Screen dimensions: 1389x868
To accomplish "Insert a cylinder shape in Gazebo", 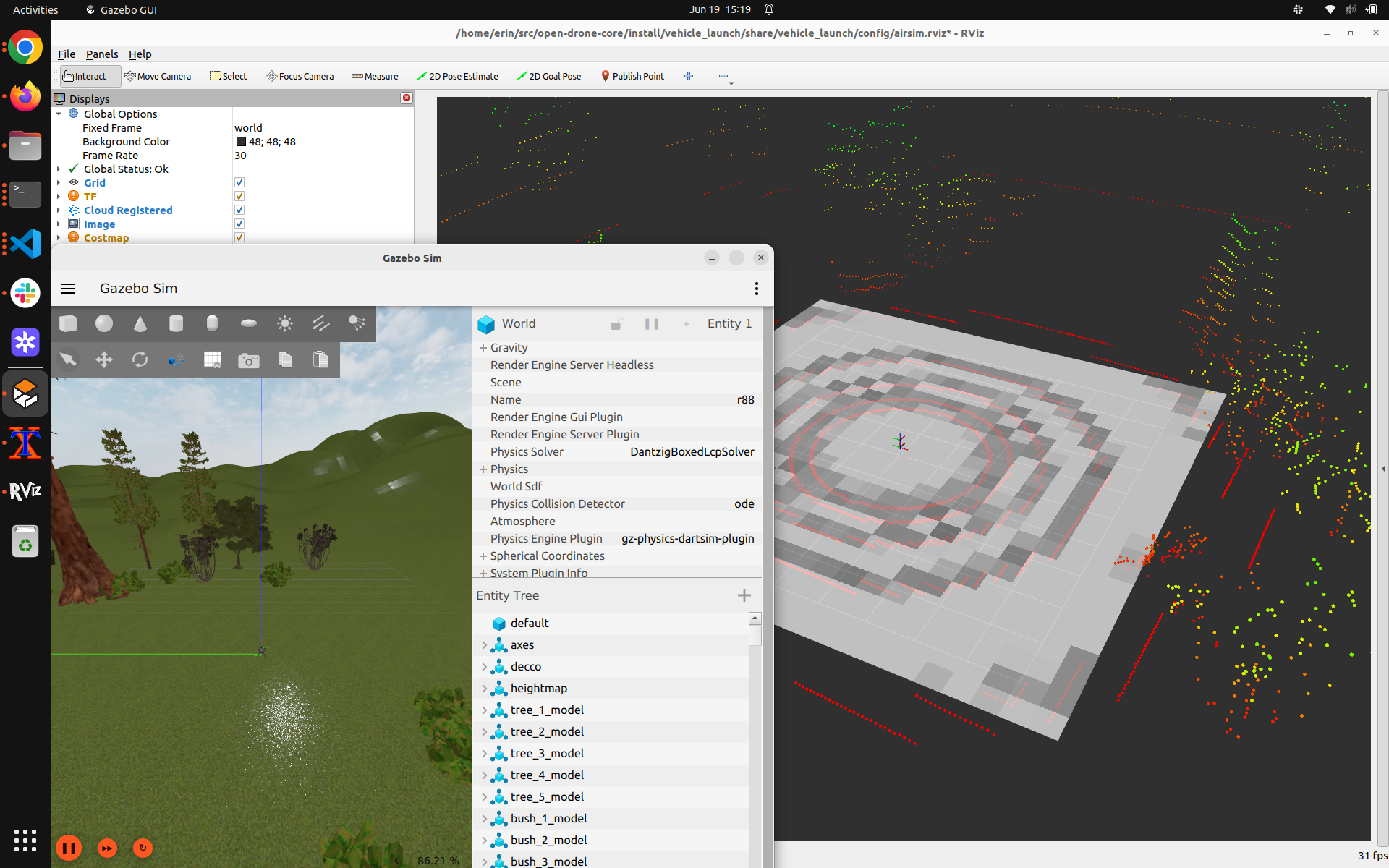I will (x=176, y=323).
